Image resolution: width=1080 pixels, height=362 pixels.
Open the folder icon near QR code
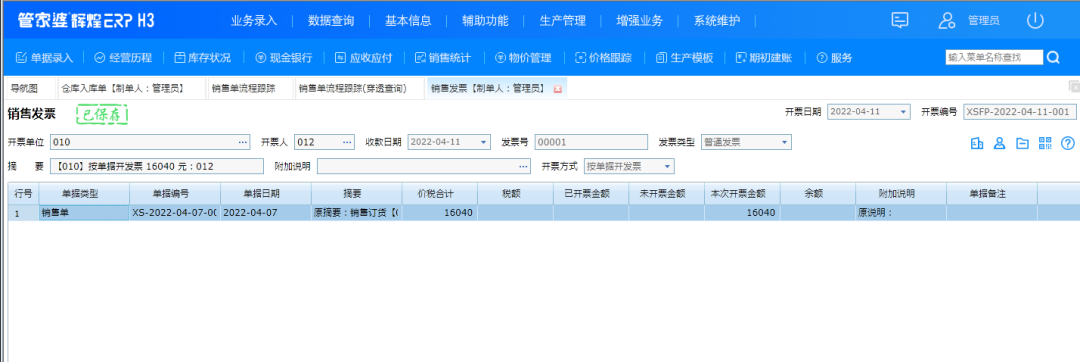pos(1023,143)
